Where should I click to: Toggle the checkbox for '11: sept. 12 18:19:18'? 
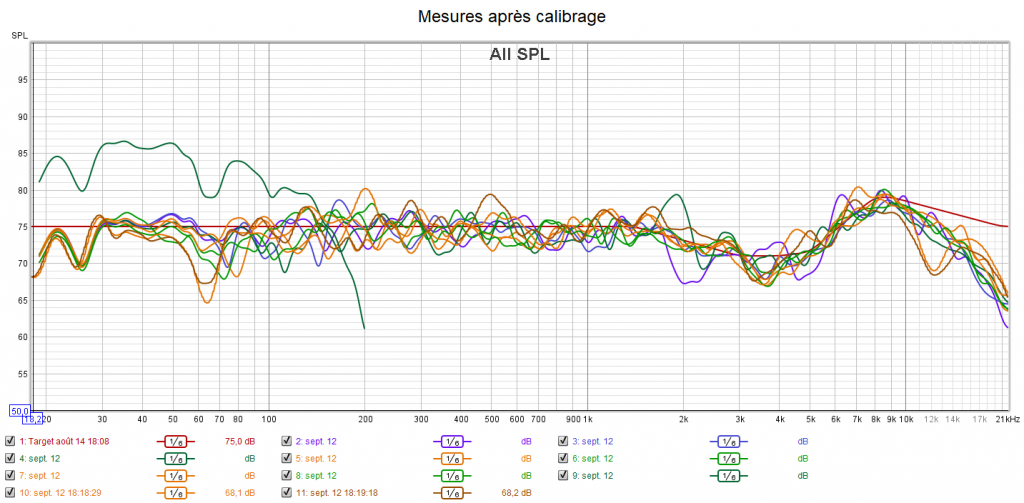tap(286, 492)
